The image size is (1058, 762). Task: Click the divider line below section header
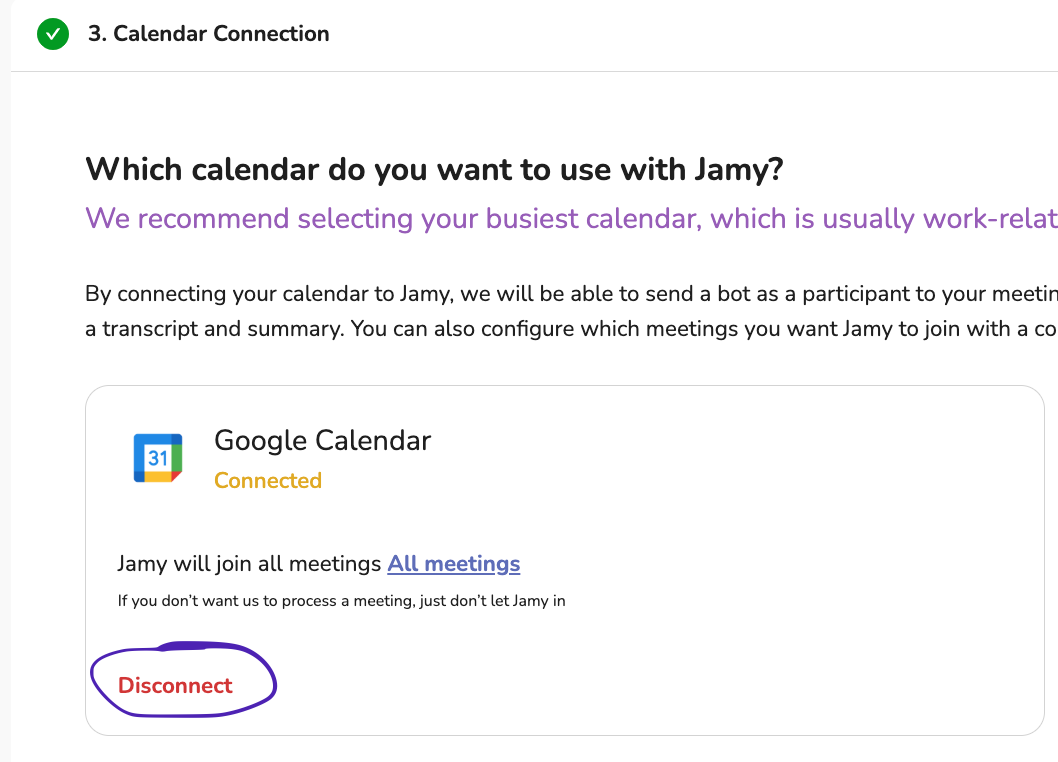click(x=600, y=71)
